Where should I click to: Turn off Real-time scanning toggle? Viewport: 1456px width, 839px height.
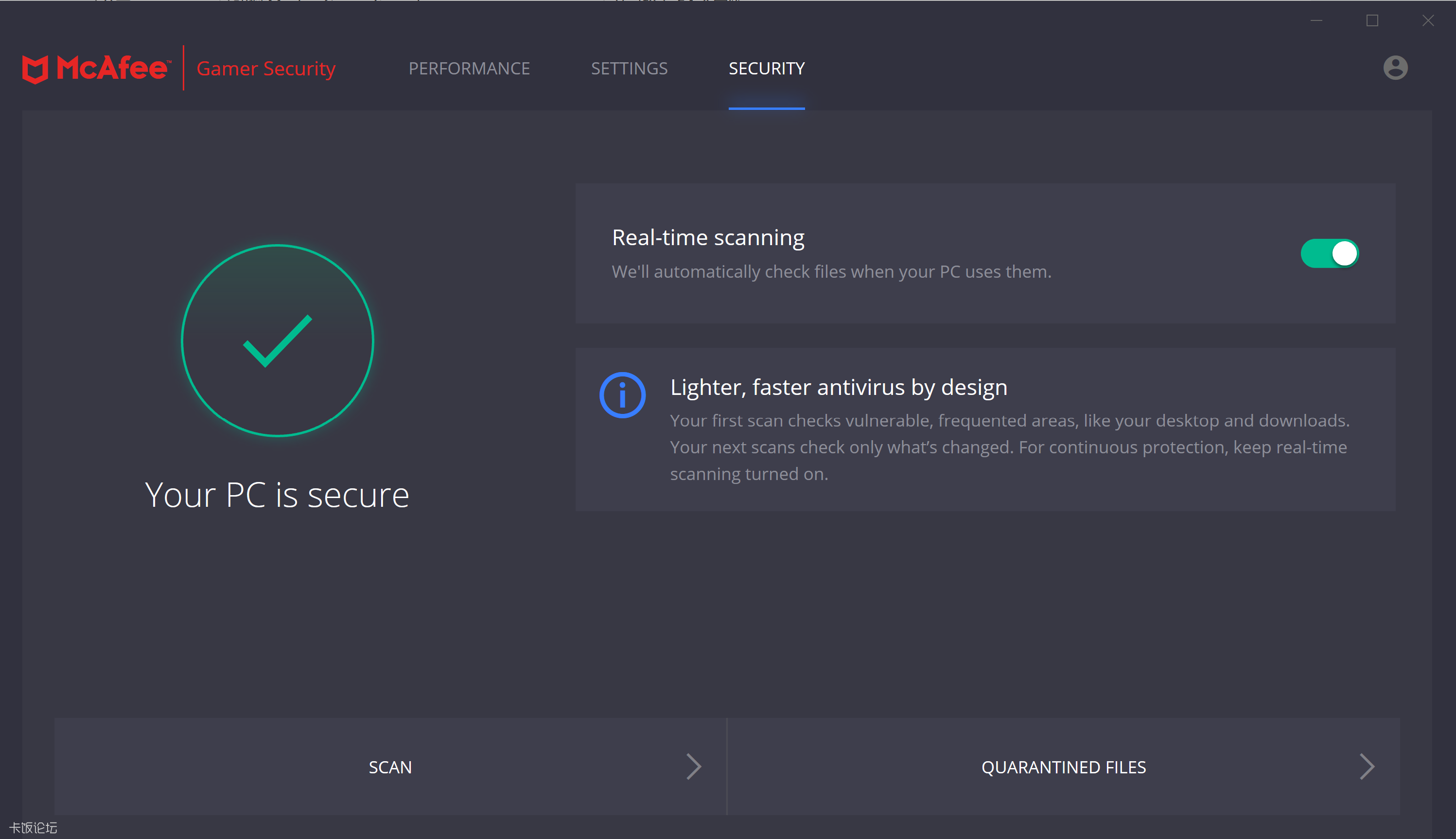click(x=1329, y=253)
